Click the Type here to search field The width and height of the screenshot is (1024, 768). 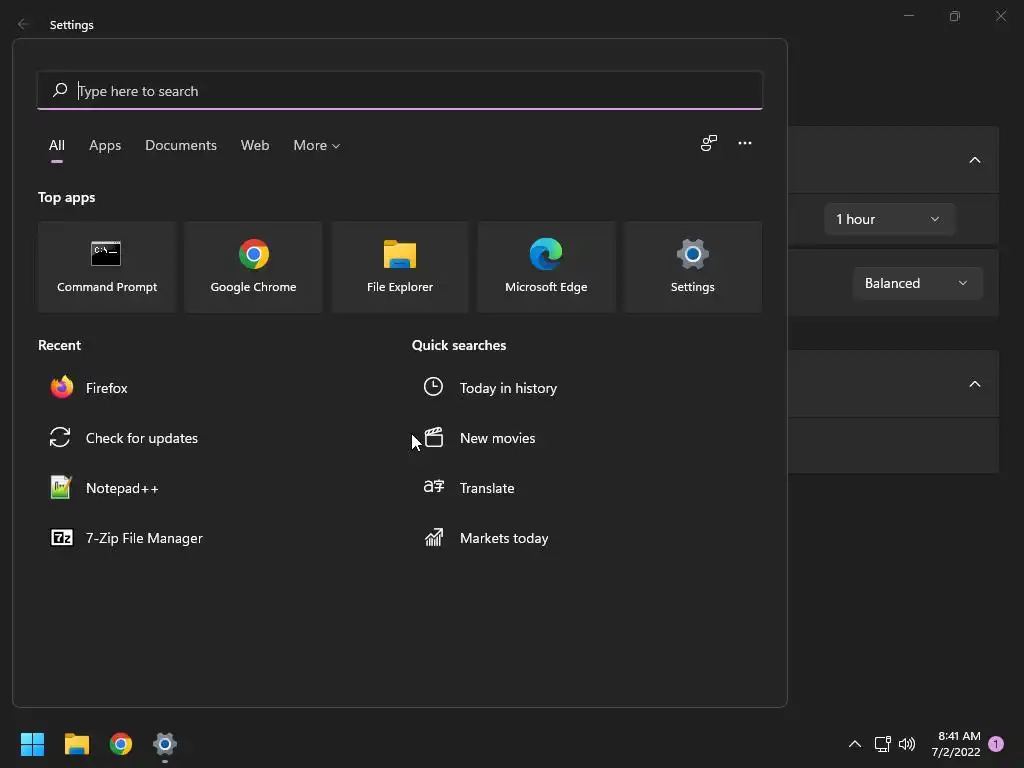click(x=400, y=91)
